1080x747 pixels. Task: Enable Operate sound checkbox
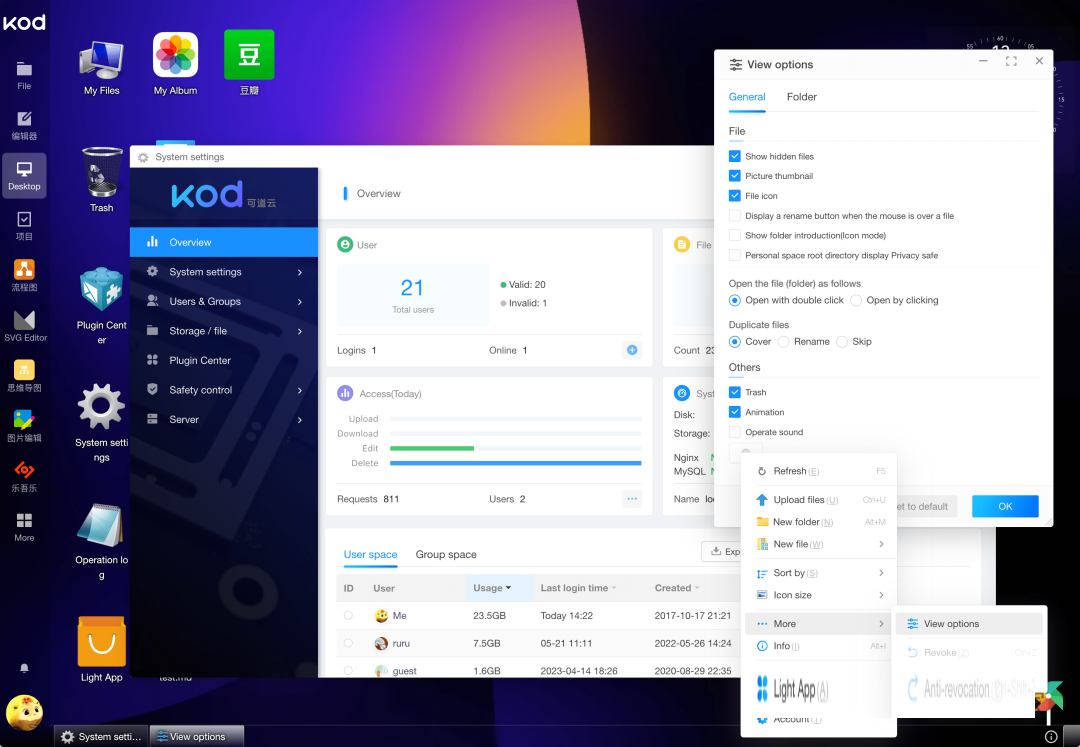pos(735,432)
